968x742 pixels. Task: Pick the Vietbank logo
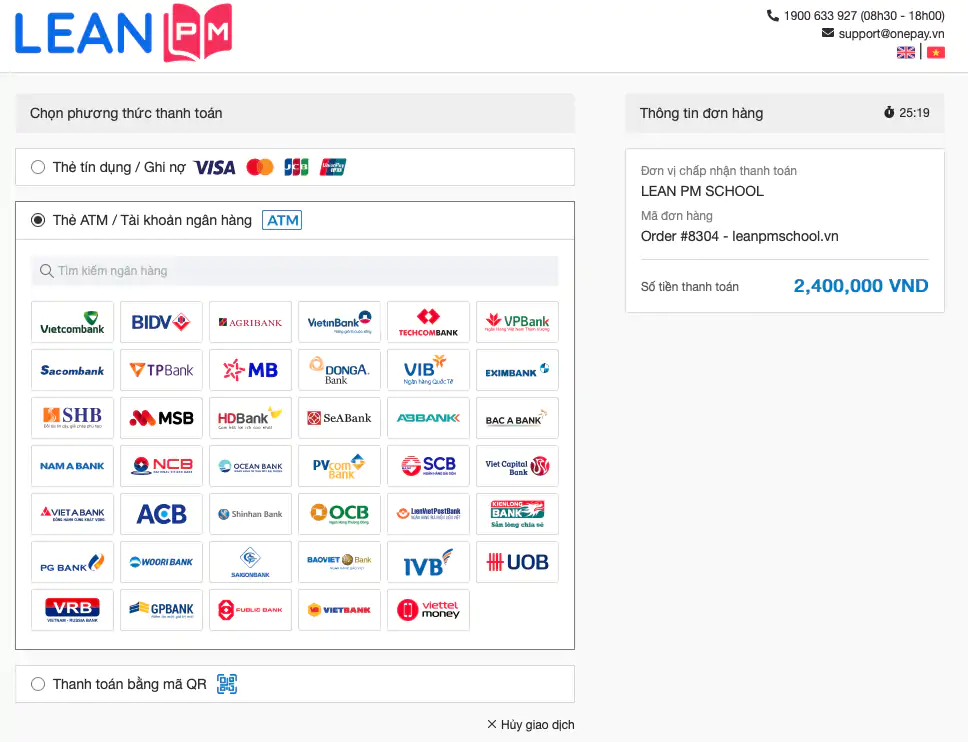coord(339,611)
